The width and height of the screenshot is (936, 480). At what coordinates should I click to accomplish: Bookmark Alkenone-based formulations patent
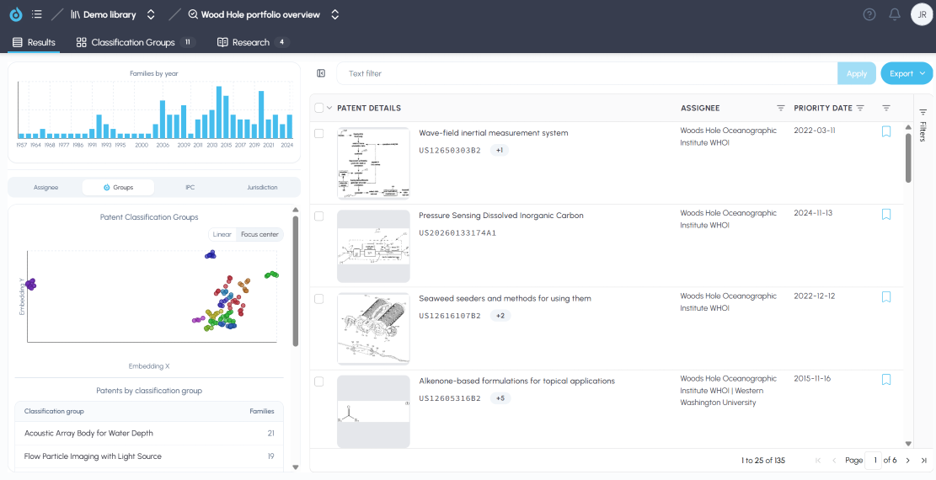(x=886, y=380)
